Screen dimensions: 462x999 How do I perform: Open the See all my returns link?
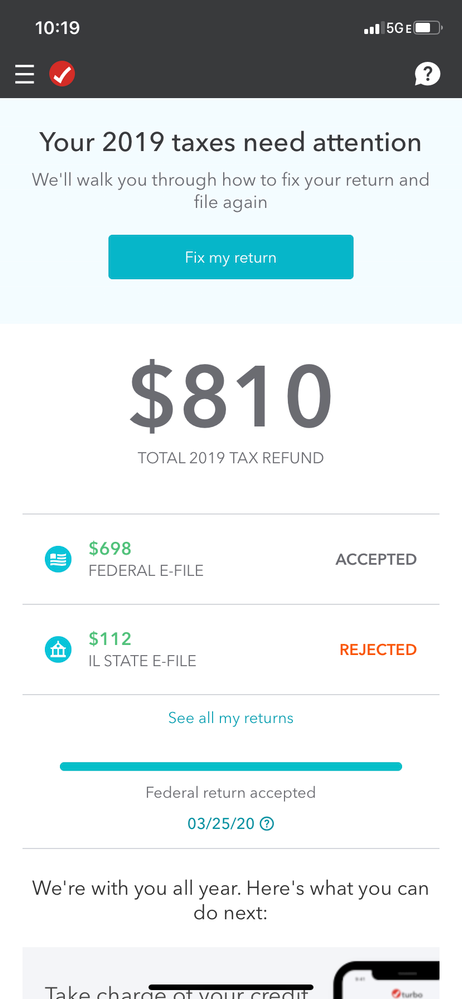point(231,718)
